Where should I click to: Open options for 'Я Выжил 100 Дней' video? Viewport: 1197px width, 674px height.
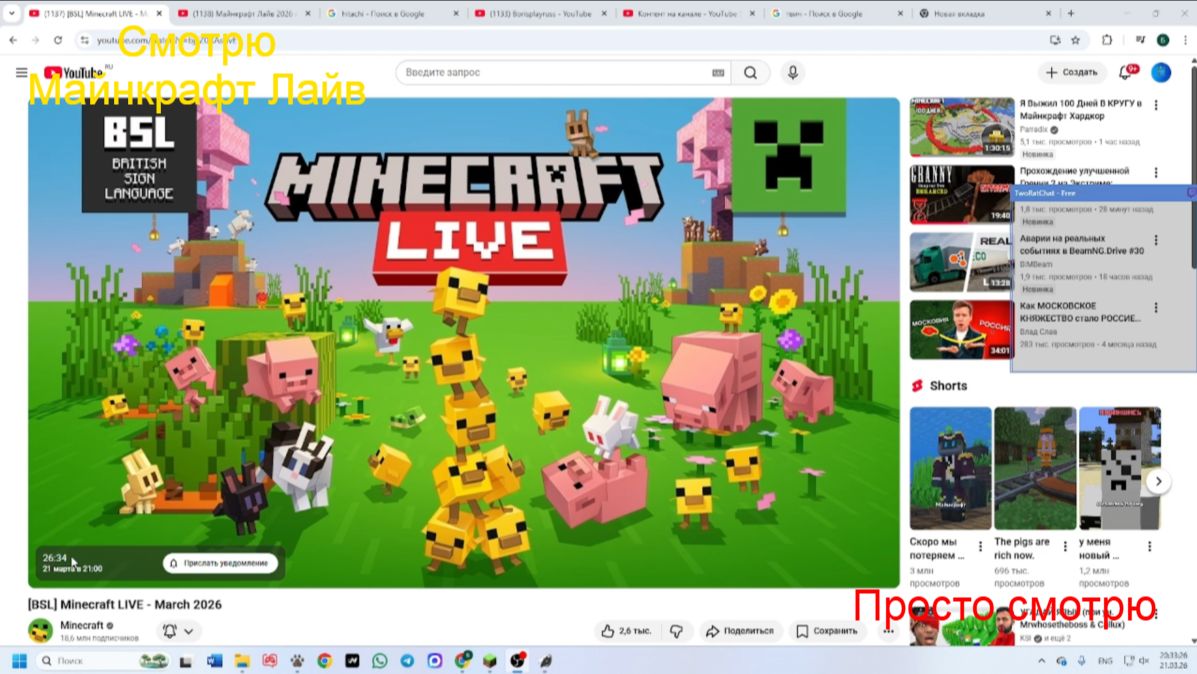pyautogui.click(x=1156, y=105)
